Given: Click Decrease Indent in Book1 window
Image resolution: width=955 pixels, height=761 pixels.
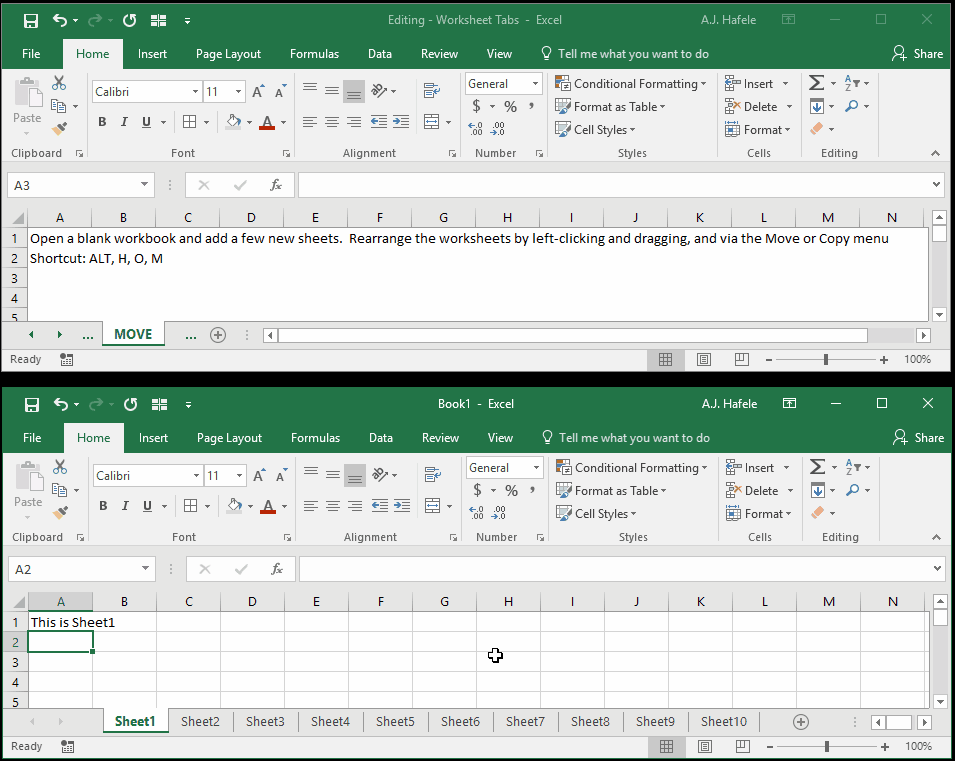Looking at the screenshot, I should (x=380, y=506).
